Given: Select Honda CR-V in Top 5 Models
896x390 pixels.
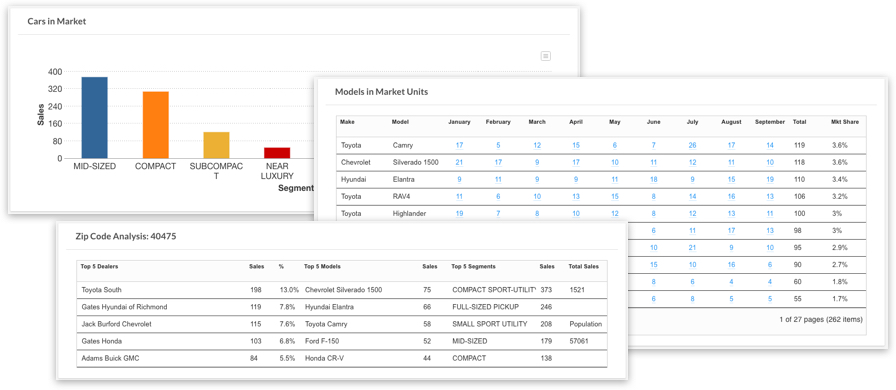Looking at the screenshot, I should 324,358.
